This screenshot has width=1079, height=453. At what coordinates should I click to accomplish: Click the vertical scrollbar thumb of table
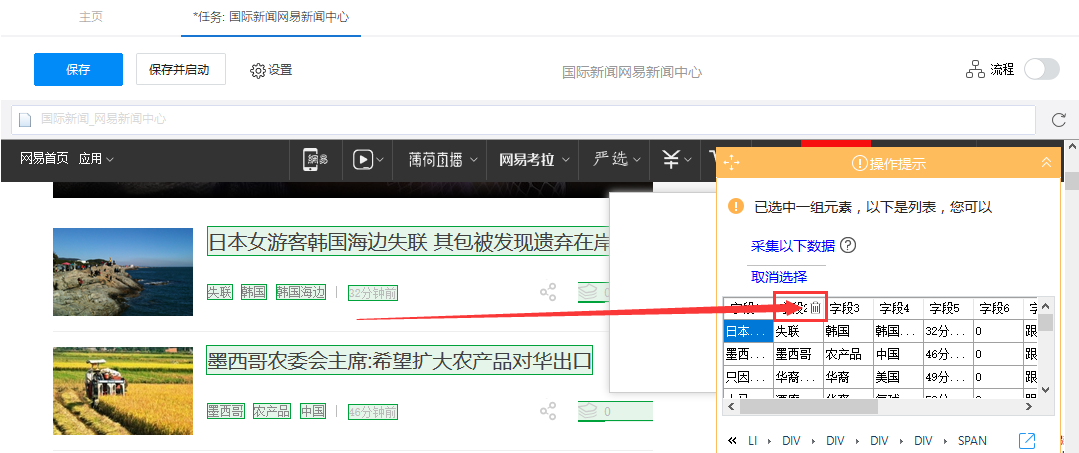1045,323
